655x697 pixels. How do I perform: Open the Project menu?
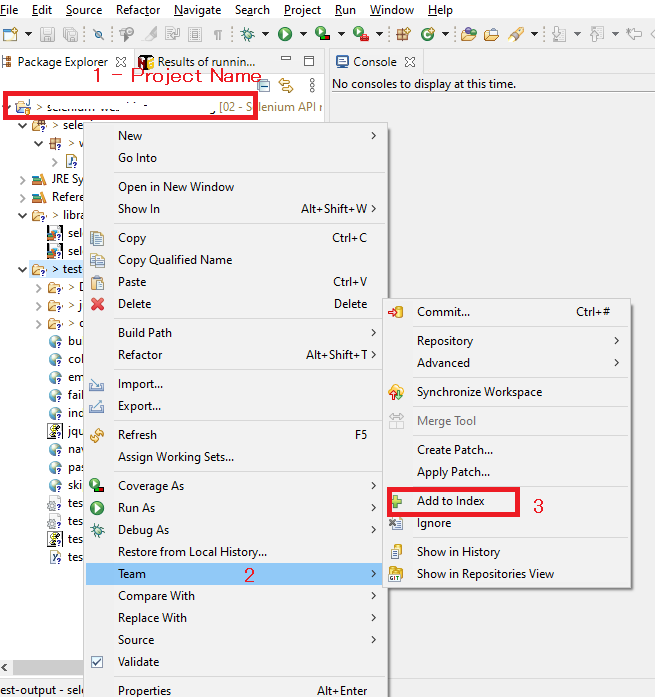coord(302,10)
